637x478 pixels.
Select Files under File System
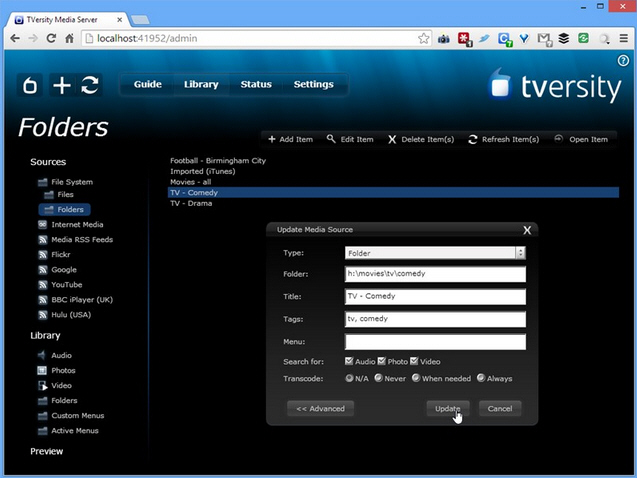click(x=59, y=195)
